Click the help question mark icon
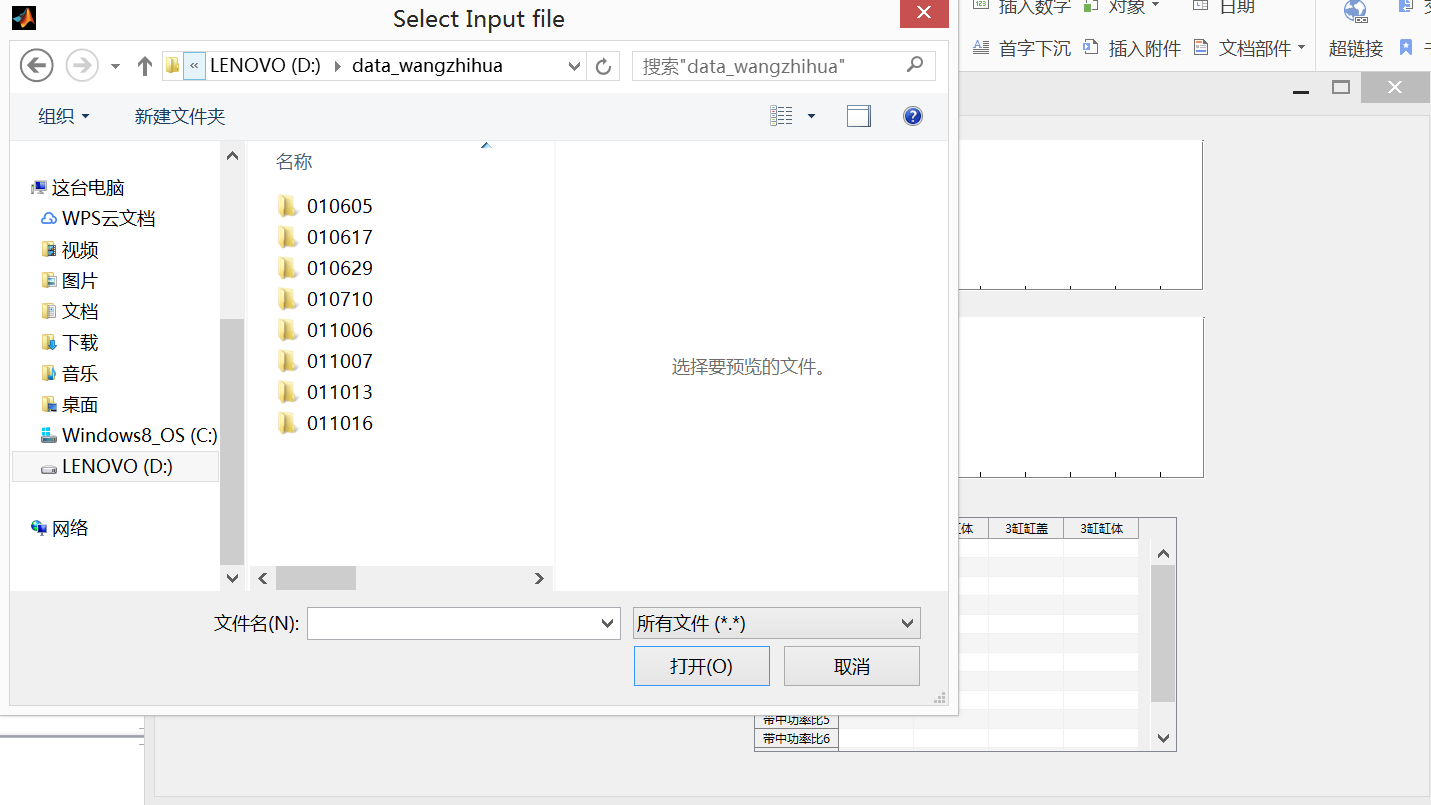This screenshot has width=1431, height=805. click(912, 116)
